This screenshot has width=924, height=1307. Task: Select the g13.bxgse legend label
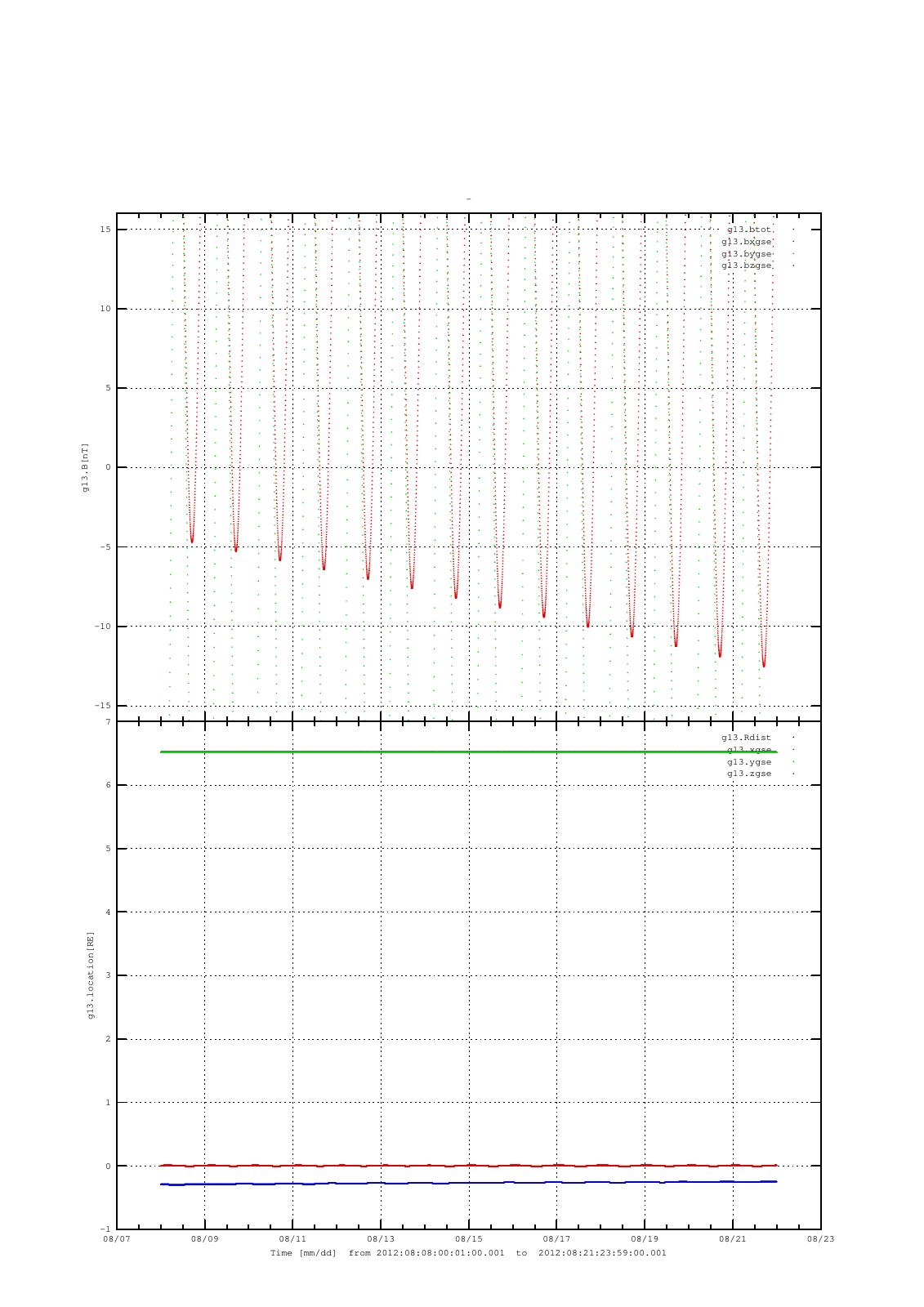click(746, 242)
